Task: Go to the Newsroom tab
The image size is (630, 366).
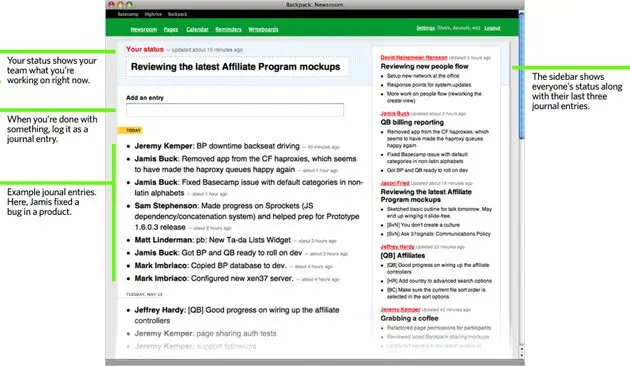Action: click(x=143, y=29)
